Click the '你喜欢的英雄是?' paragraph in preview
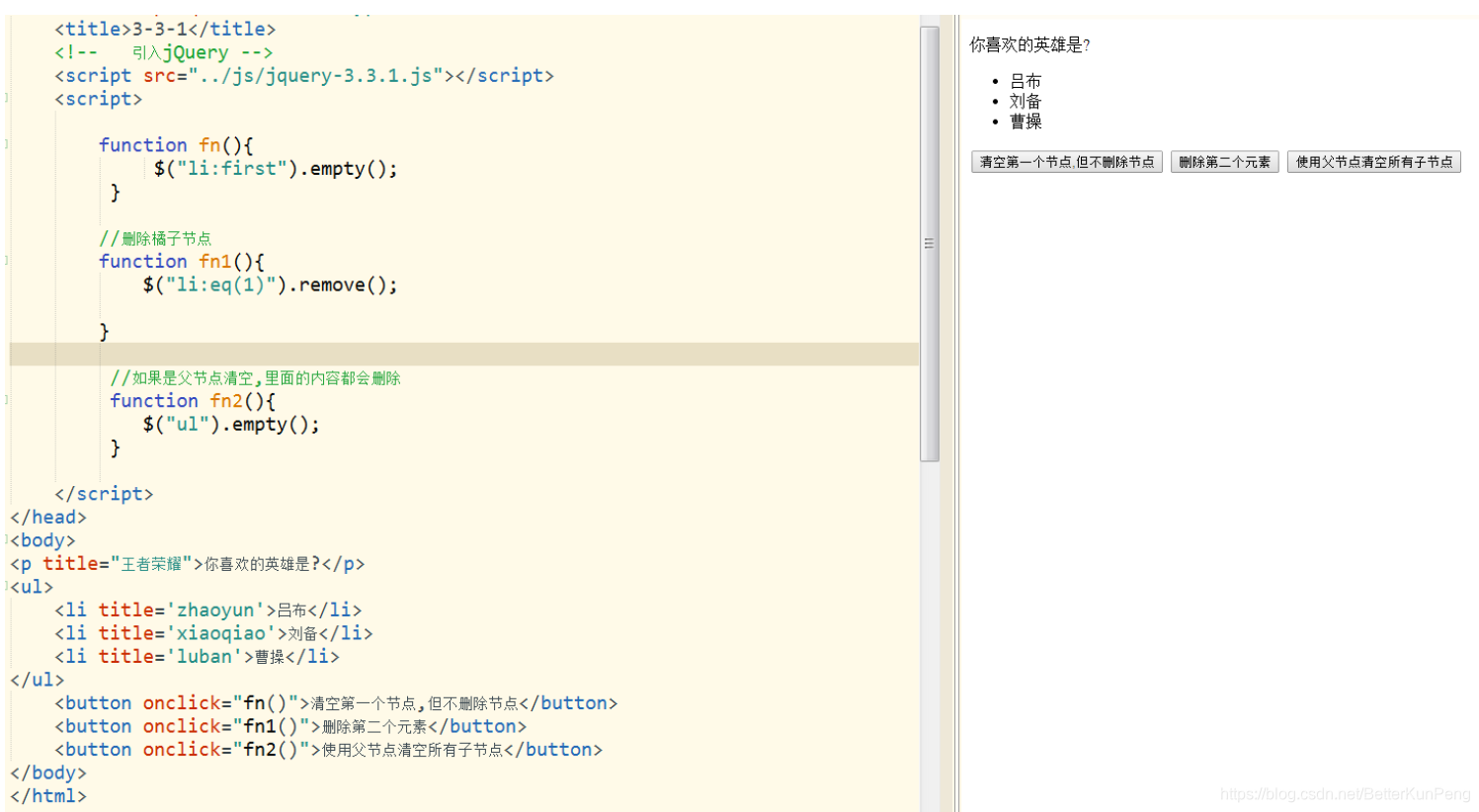Viewport: 1479px width, 812px height. click(x=1028, y=44)
